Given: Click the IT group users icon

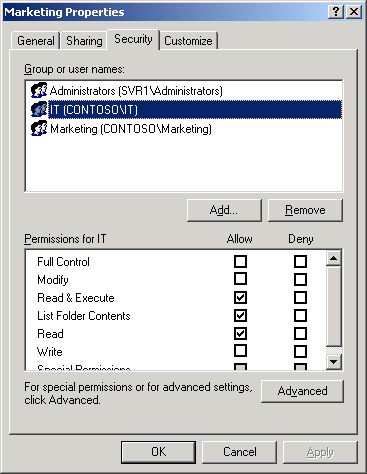Looking at the screenshot, I should point(39,109).
